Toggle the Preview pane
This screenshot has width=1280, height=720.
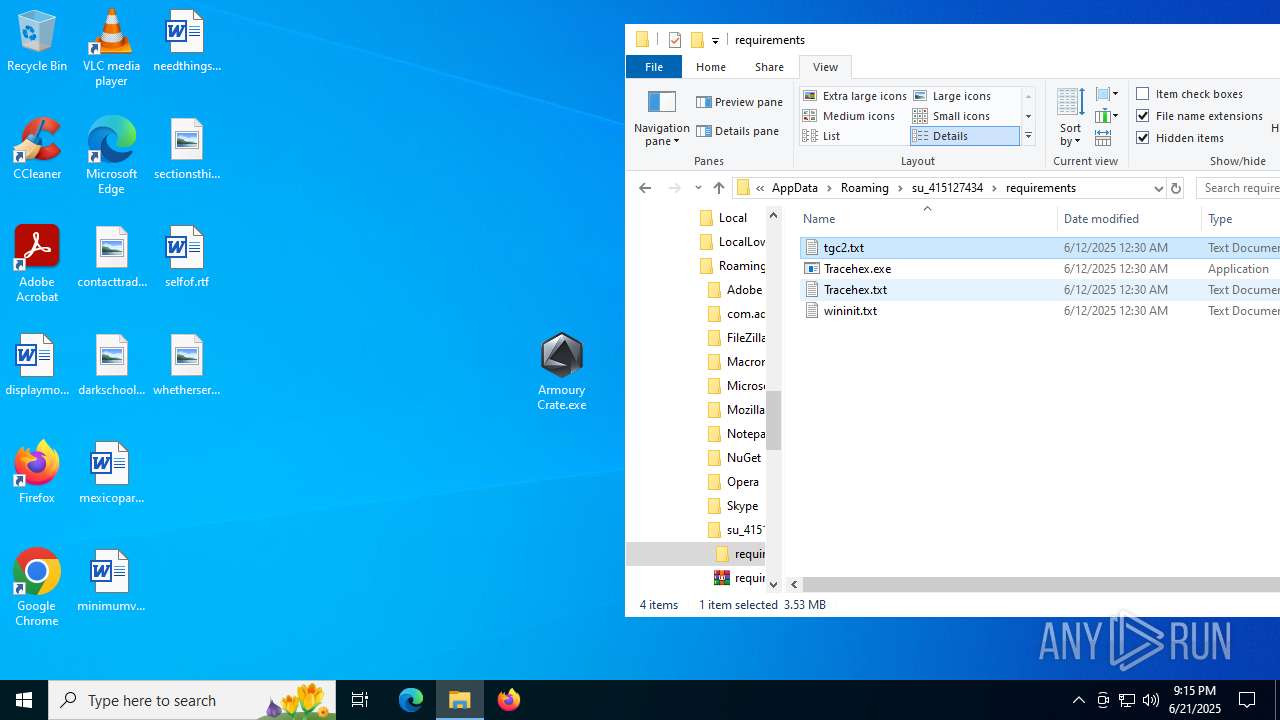(x=739, y=102)
